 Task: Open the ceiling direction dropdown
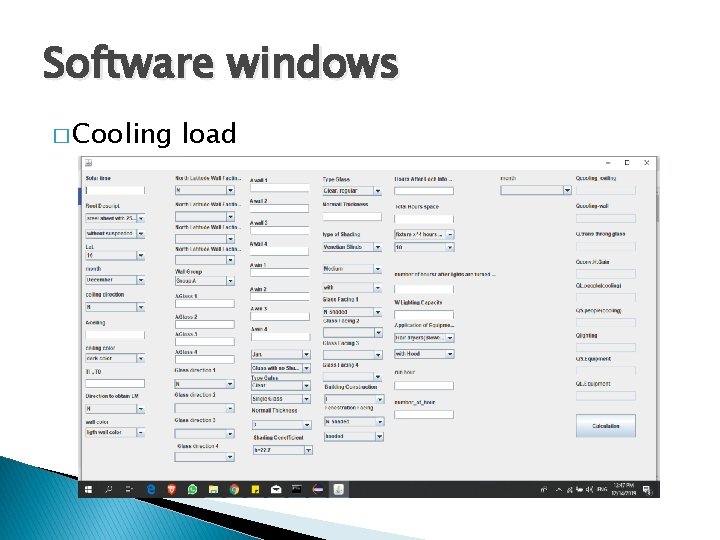coord(115,307)
